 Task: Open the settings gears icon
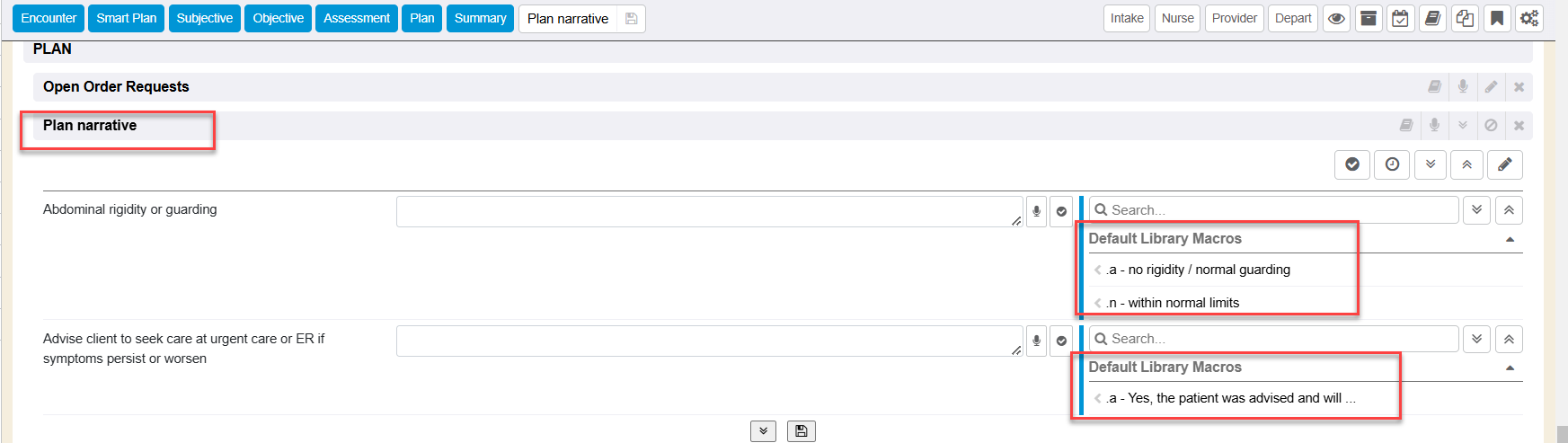[1528, 19]
